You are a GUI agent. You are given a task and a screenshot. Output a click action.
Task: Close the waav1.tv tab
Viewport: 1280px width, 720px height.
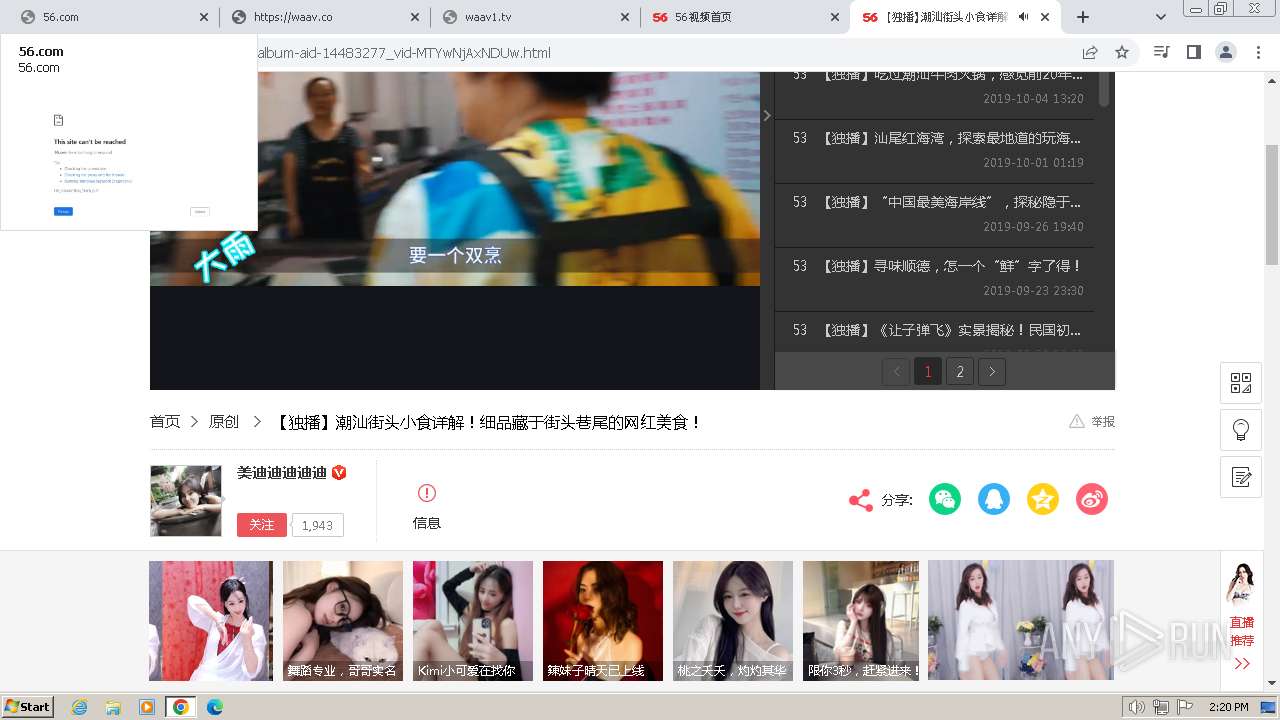(624, 17)
